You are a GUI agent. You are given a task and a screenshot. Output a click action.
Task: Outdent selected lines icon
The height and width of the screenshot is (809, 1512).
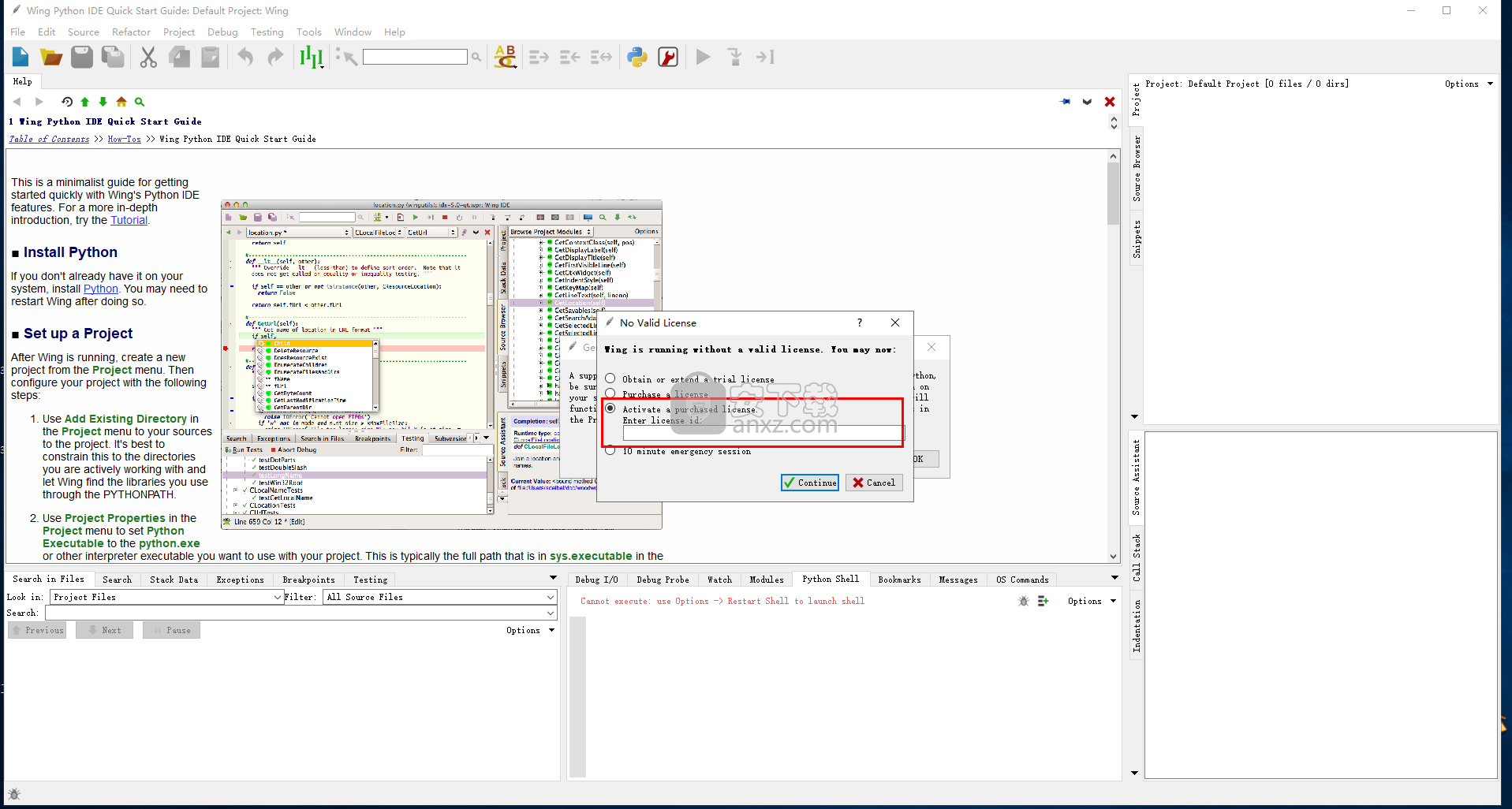[569, 57]
